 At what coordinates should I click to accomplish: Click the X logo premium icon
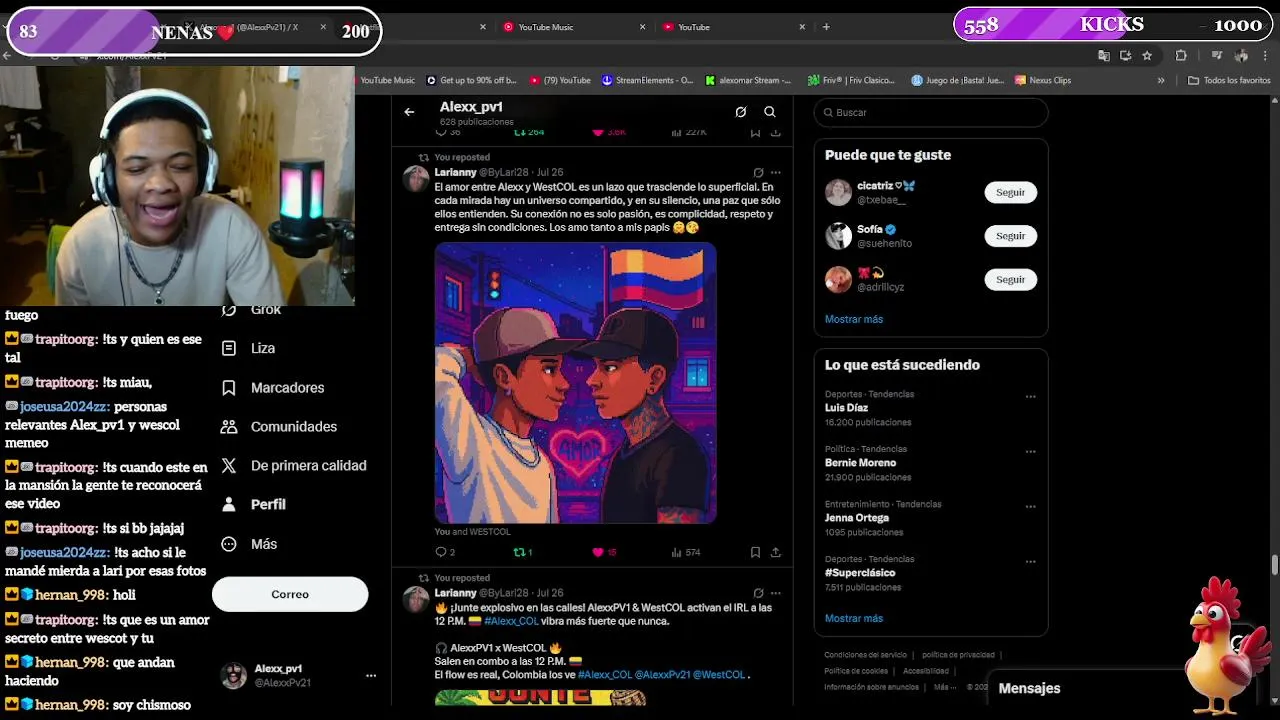pyautogui.click(x=229, y=465)
